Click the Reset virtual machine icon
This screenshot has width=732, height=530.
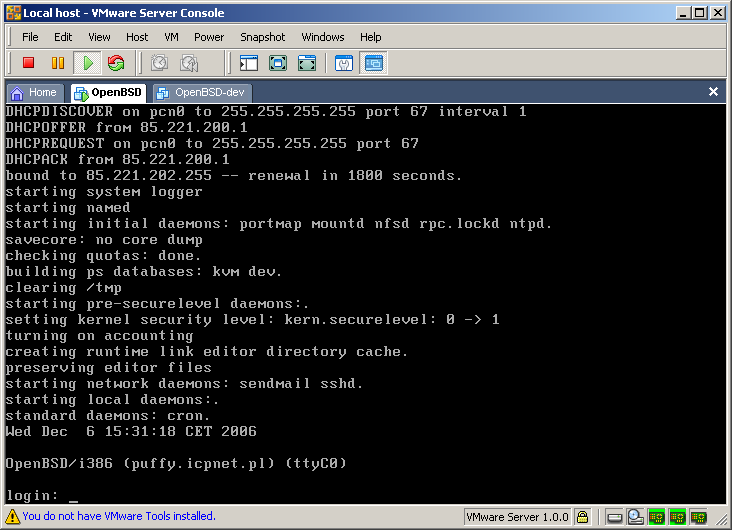[x=116, y=63]
